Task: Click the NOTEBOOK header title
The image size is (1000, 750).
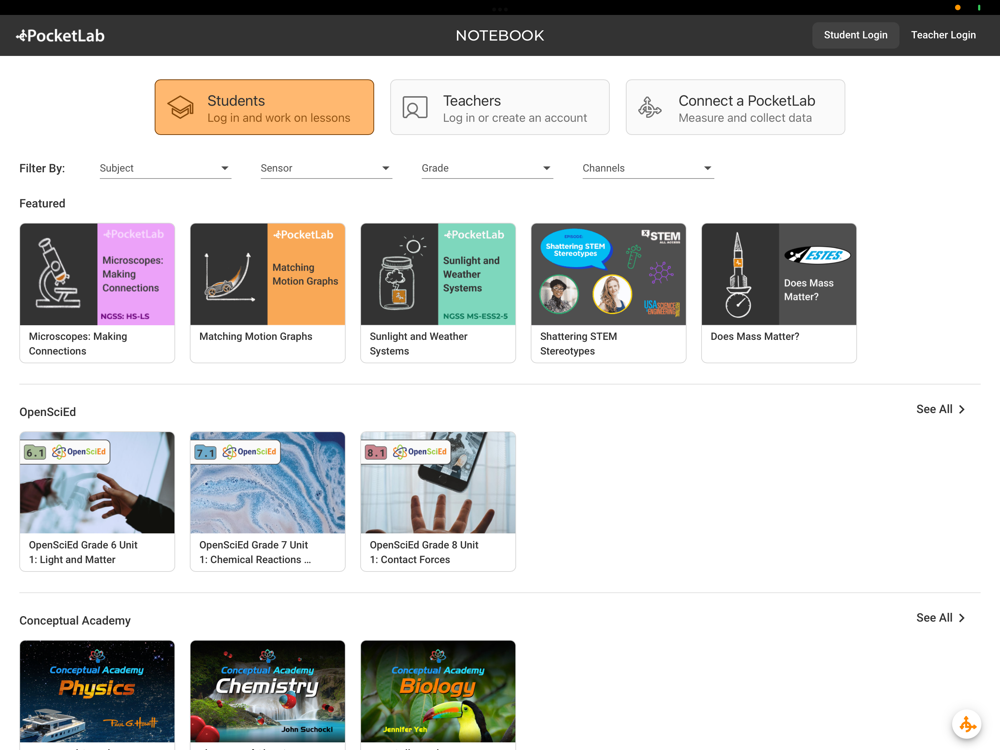Action: 500,36
